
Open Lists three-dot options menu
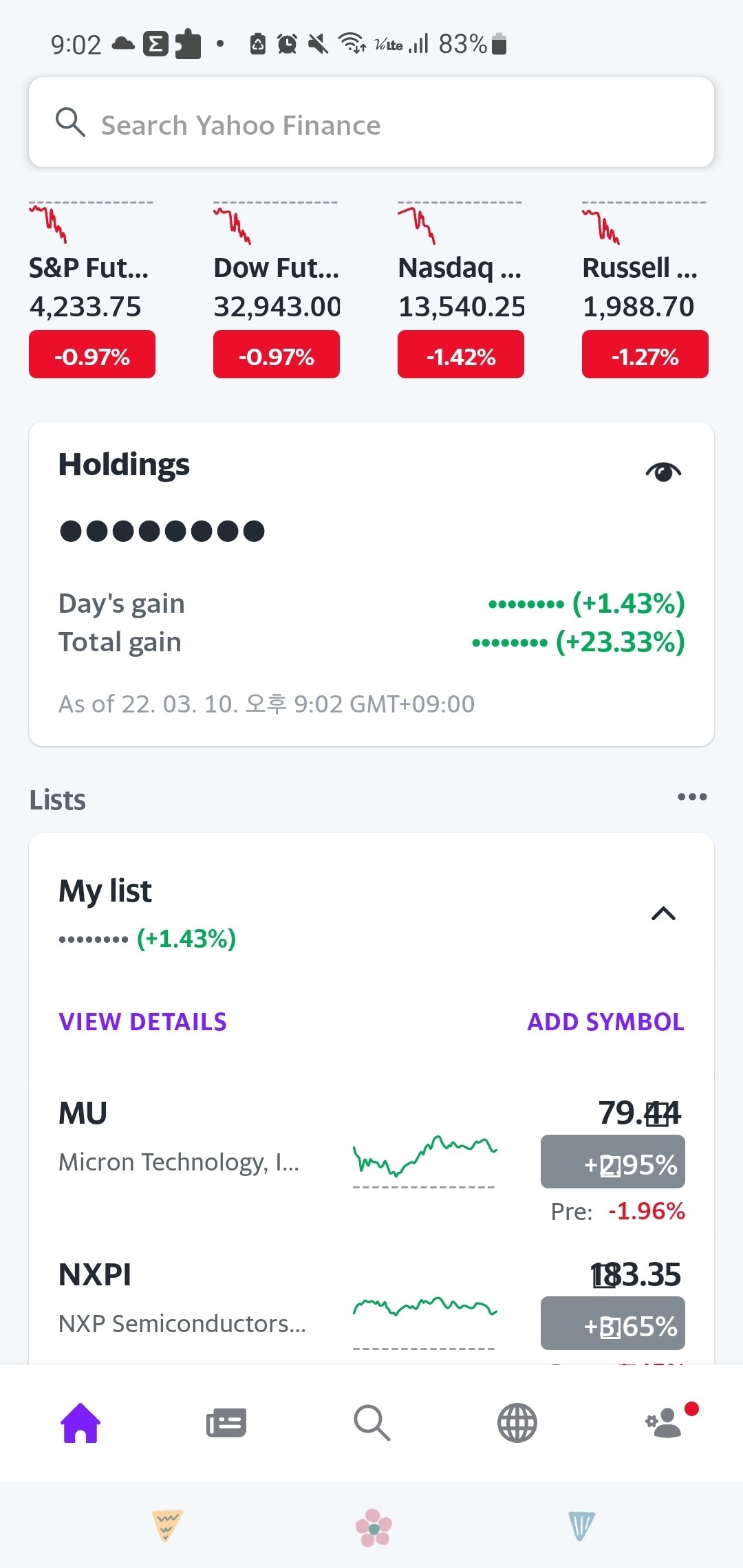pos(691,796)
